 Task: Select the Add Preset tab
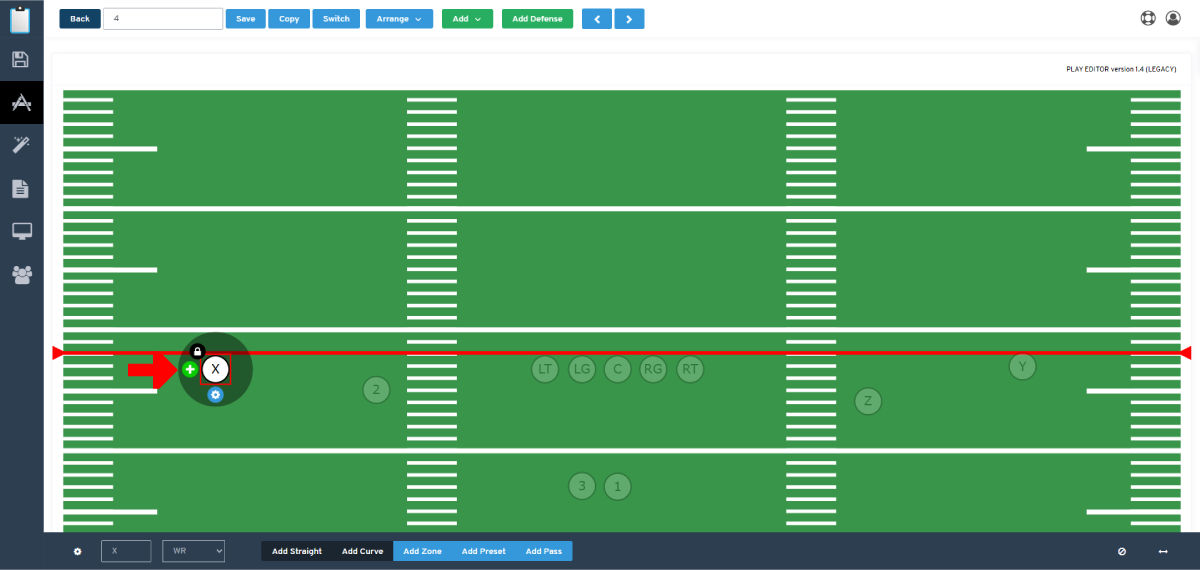(x=484, y=551)
